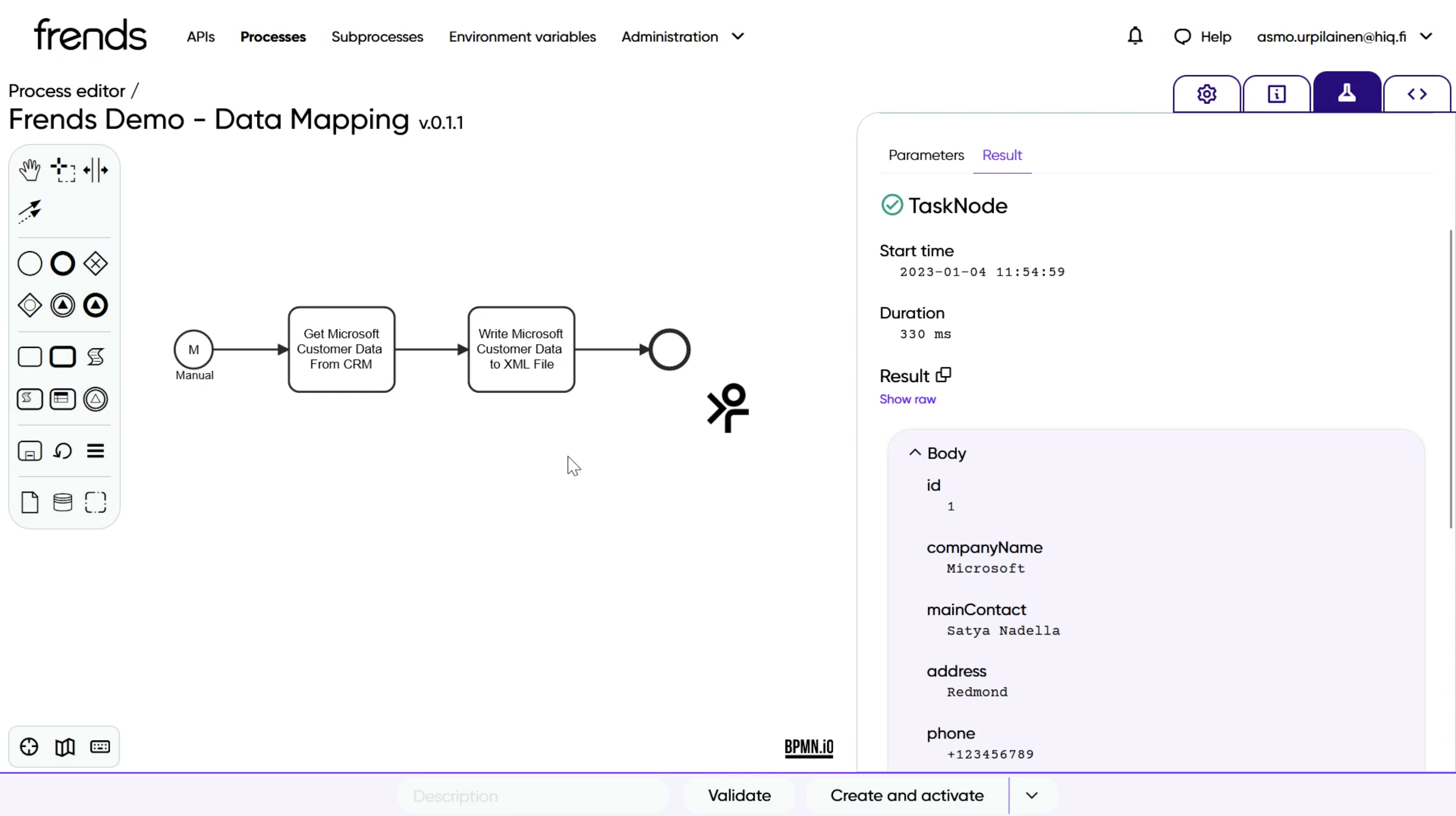This screenshot has height=816, width=1456.
Task: Switch to the Parameters tab
Action: pyautogui.click(x=926, y=155)
